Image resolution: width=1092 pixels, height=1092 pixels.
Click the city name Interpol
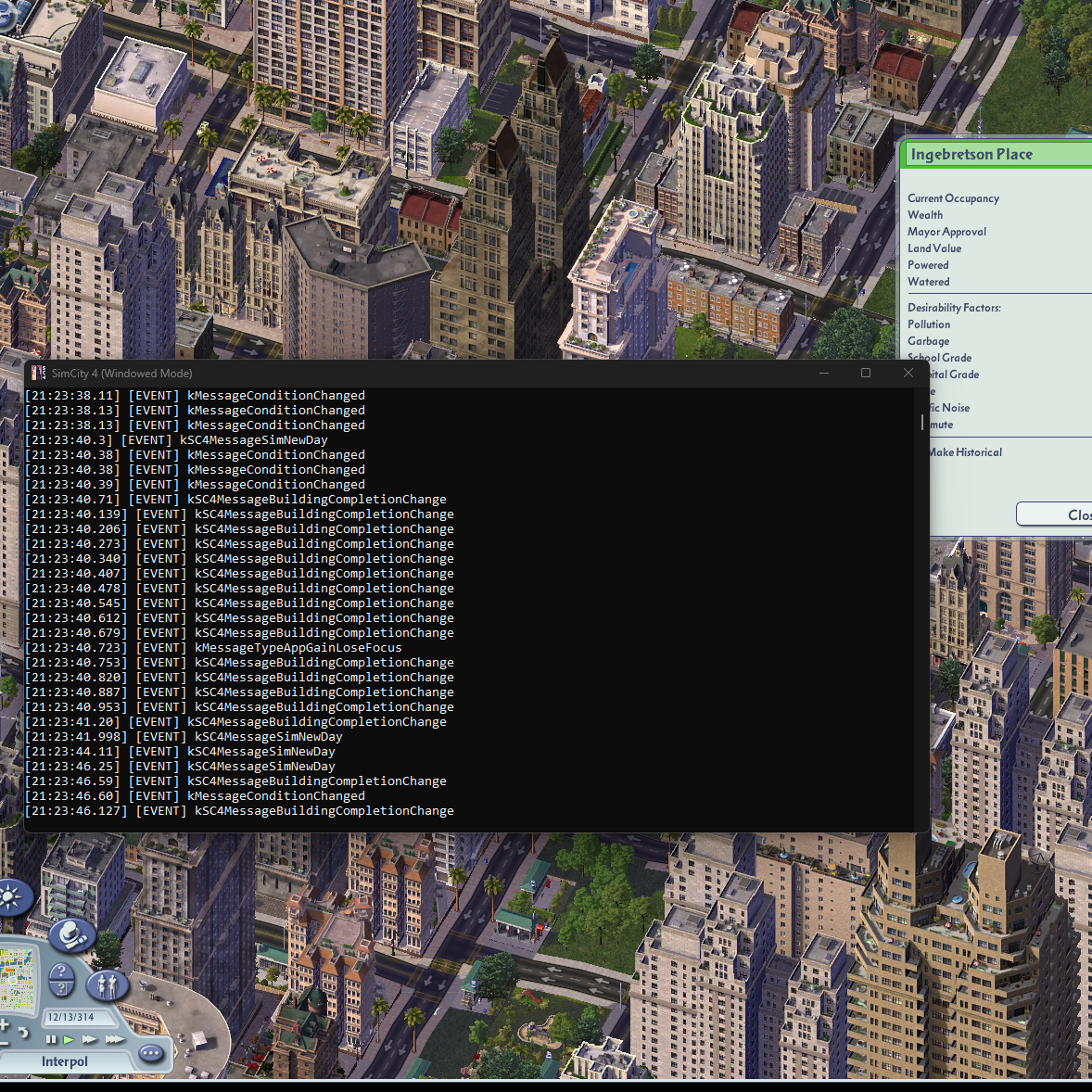tap(65, 1060)
